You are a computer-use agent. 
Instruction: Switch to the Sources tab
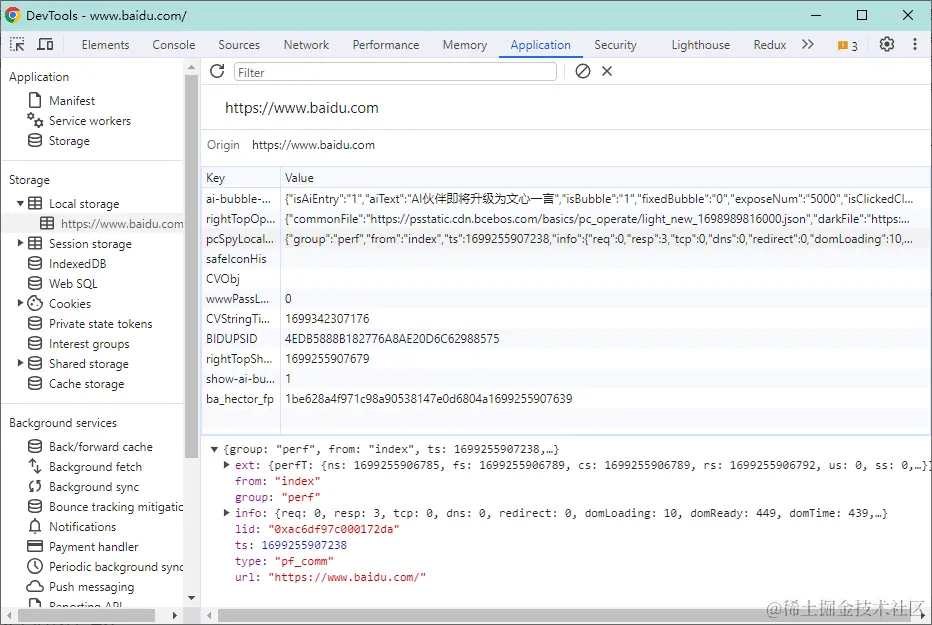pyautogui.click(x=239, y=45)
